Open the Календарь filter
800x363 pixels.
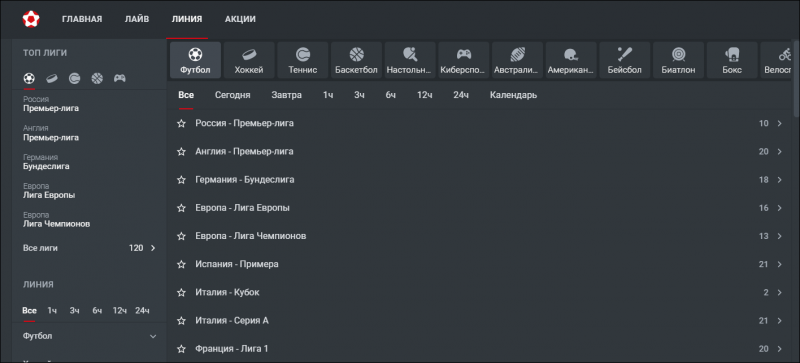pyautogui.click(x=513, y=95)
